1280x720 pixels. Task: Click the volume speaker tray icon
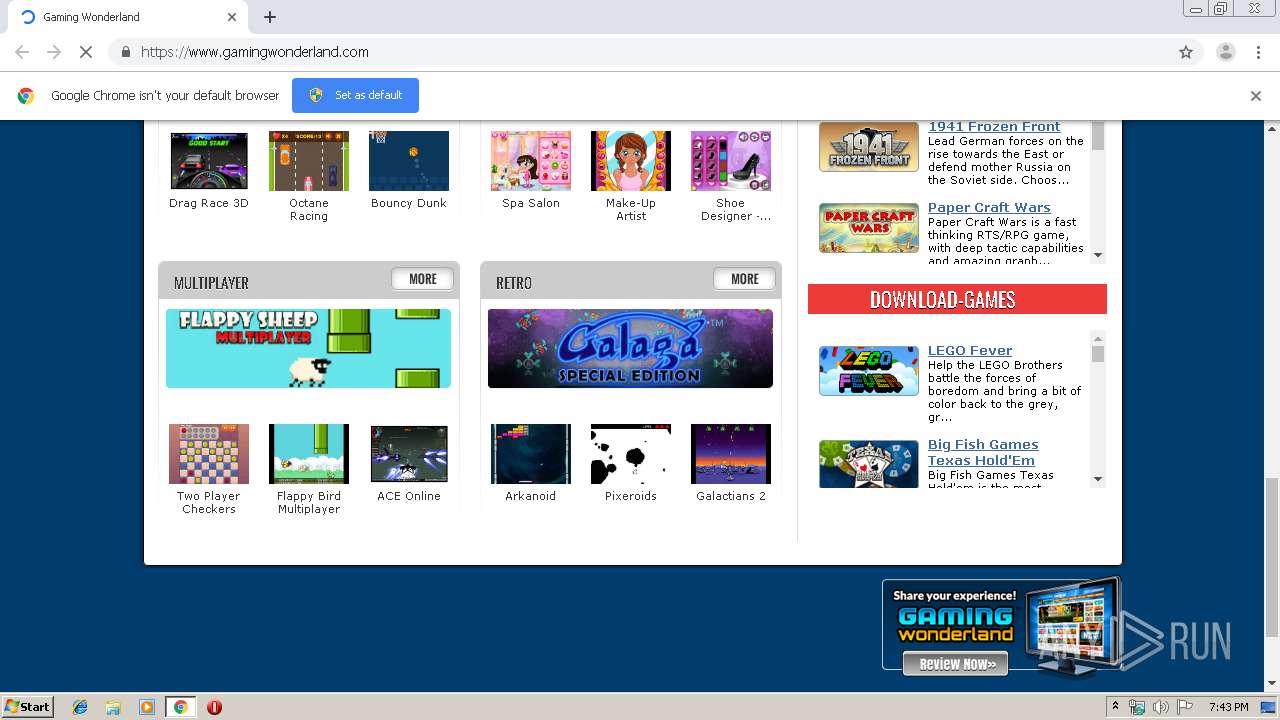coord(1160,707)
